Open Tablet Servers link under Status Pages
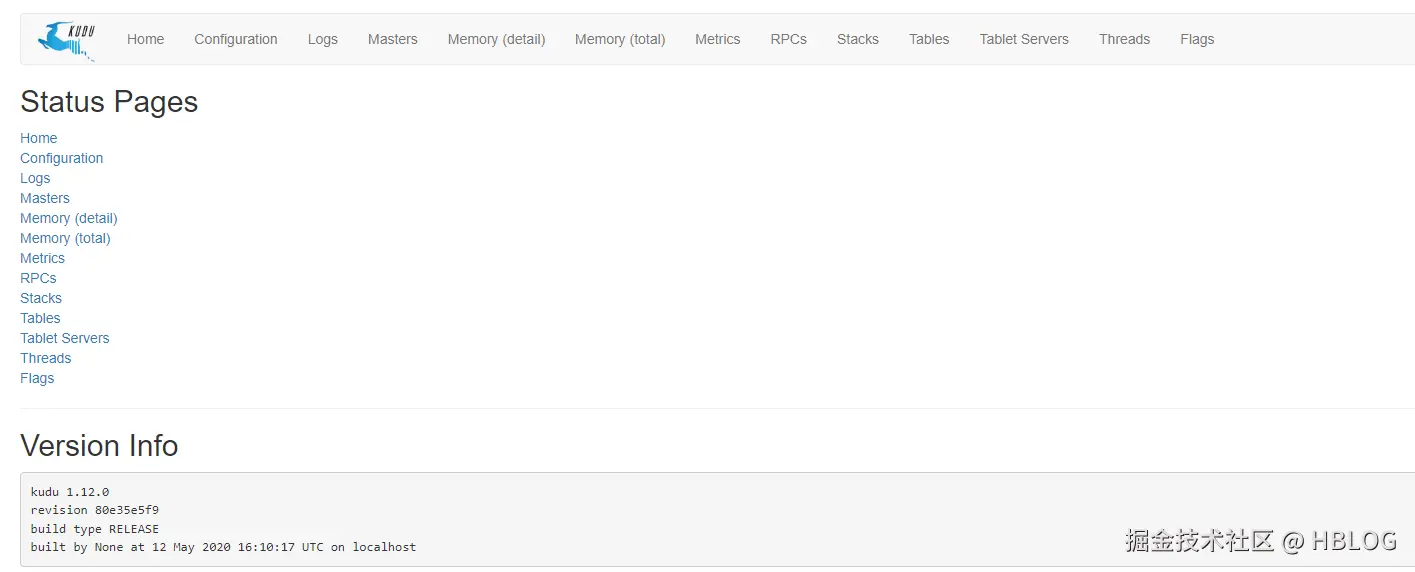Screen dimensions: 1415x572 click(65, 338)
